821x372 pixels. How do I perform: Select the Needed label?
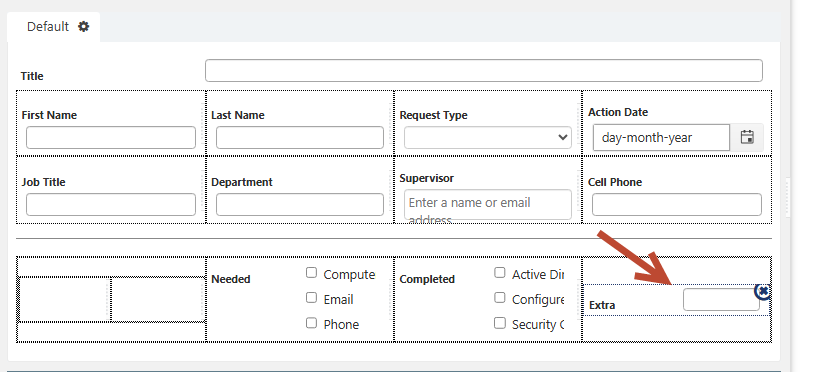click(x=231, y=279)
